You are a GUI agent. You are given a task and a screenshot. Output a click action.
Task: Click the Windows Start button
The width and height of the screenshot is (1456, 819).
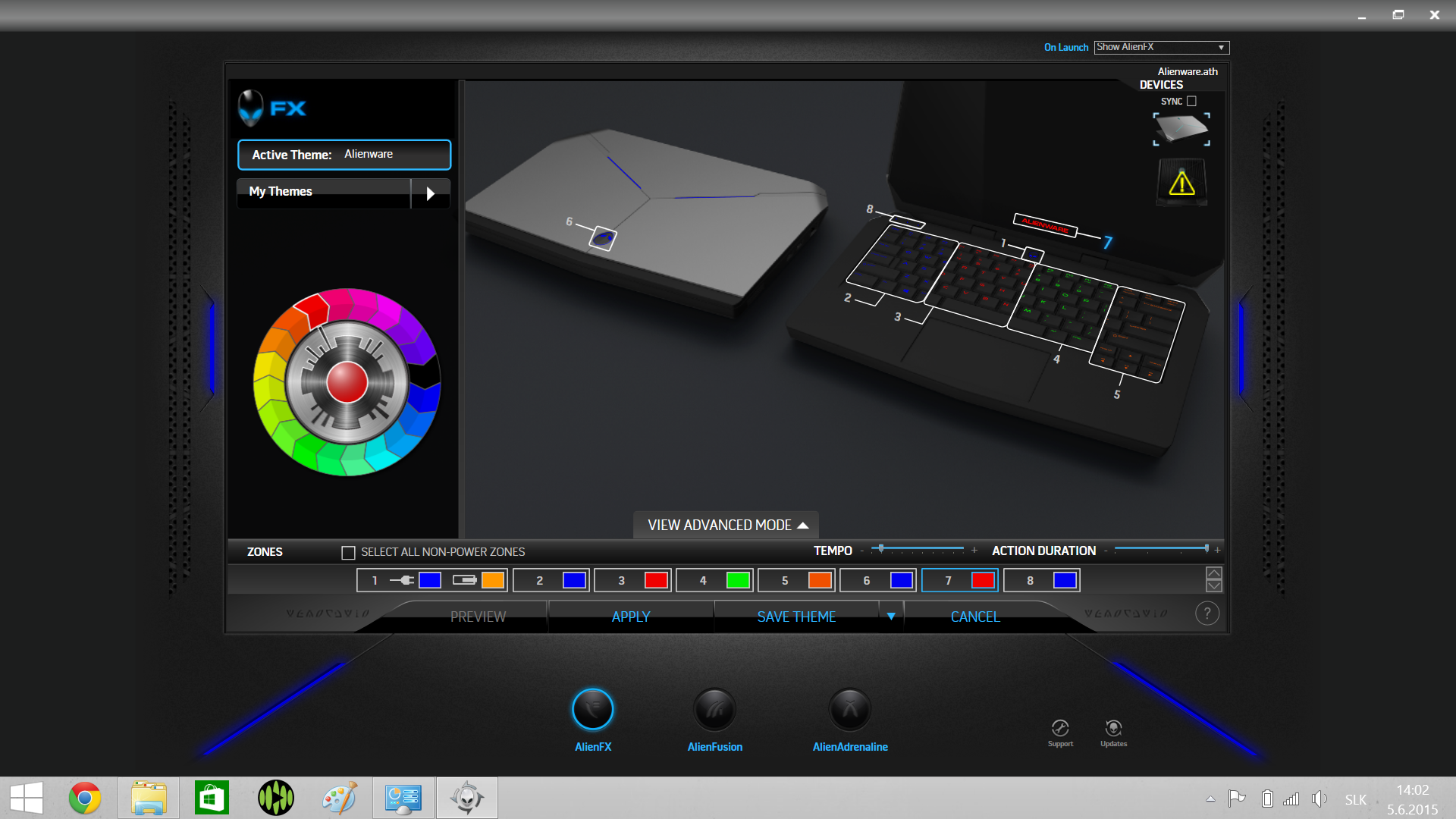coord(27,798)
